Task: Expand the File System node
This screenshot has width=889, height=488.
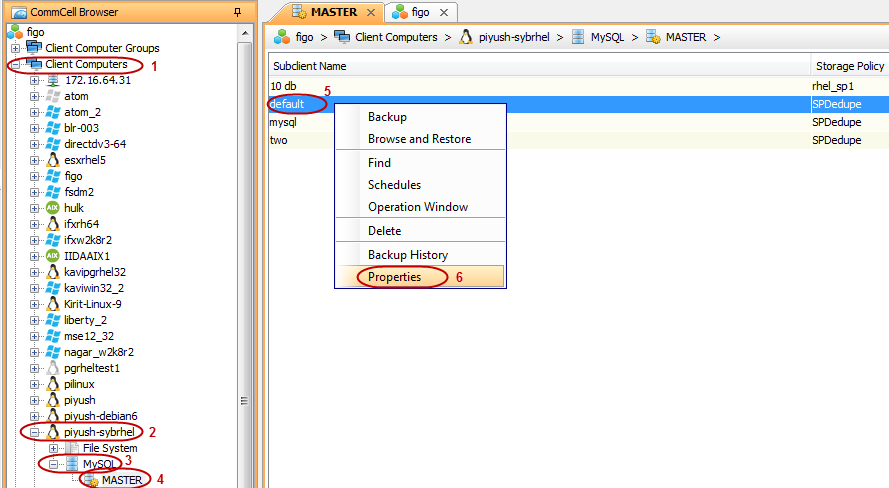Action: click(x=54, y=448)
